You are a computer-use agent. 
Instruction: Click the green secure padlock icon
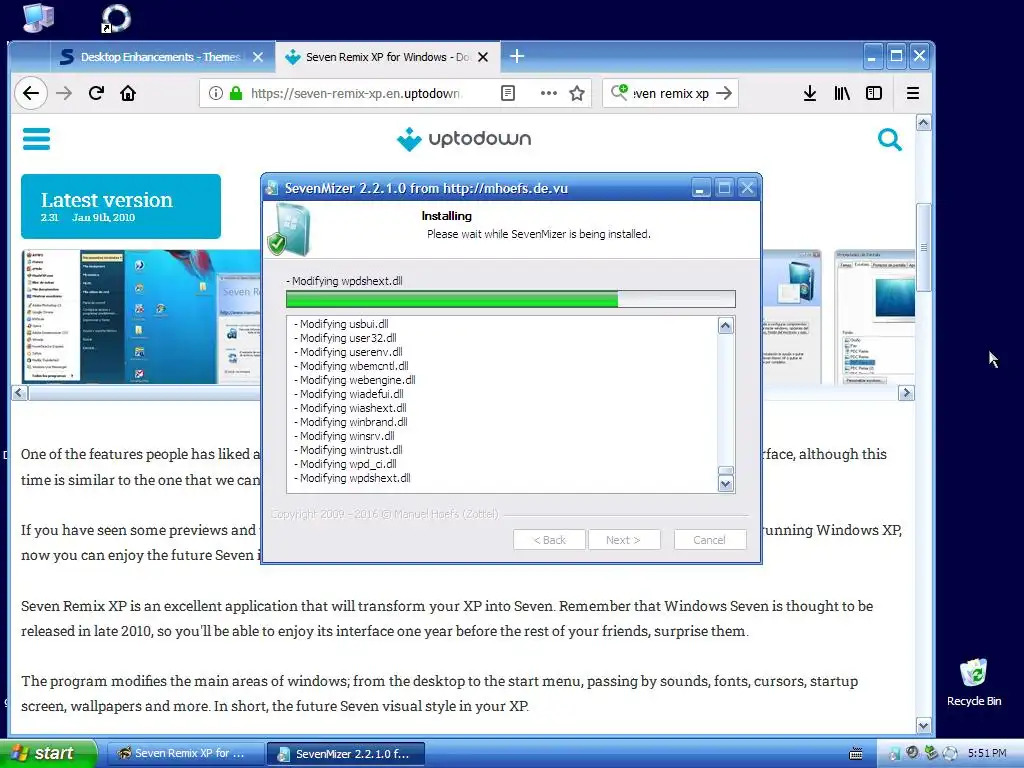[x=236, y=93]
